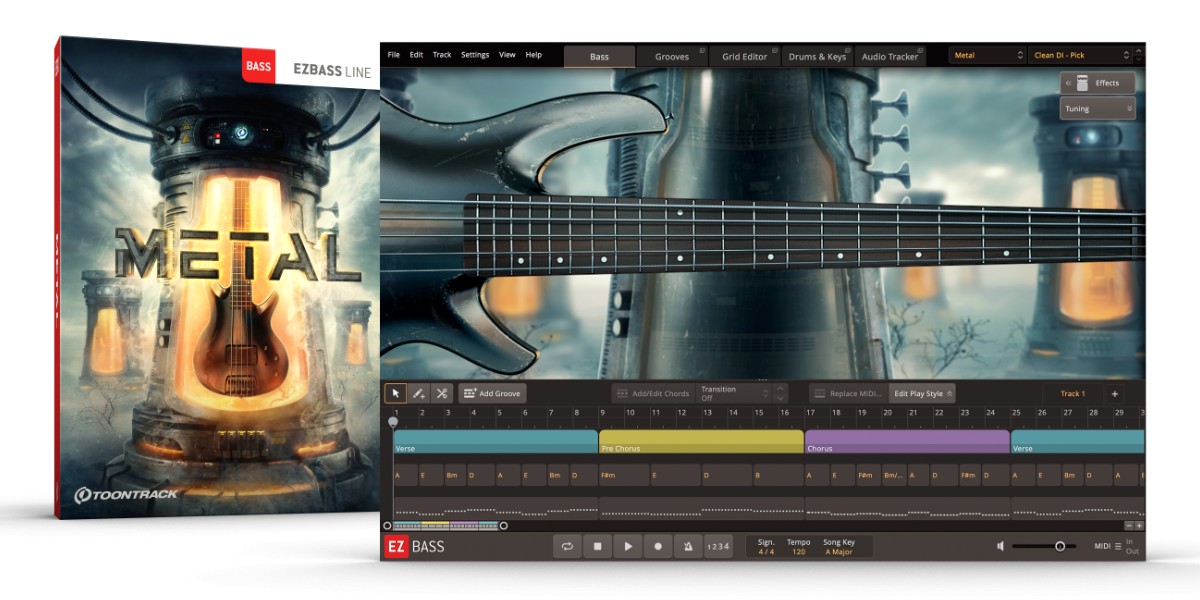Click the B chord under Pre Chorus
1200x600 pixels.
click(778, 476)
